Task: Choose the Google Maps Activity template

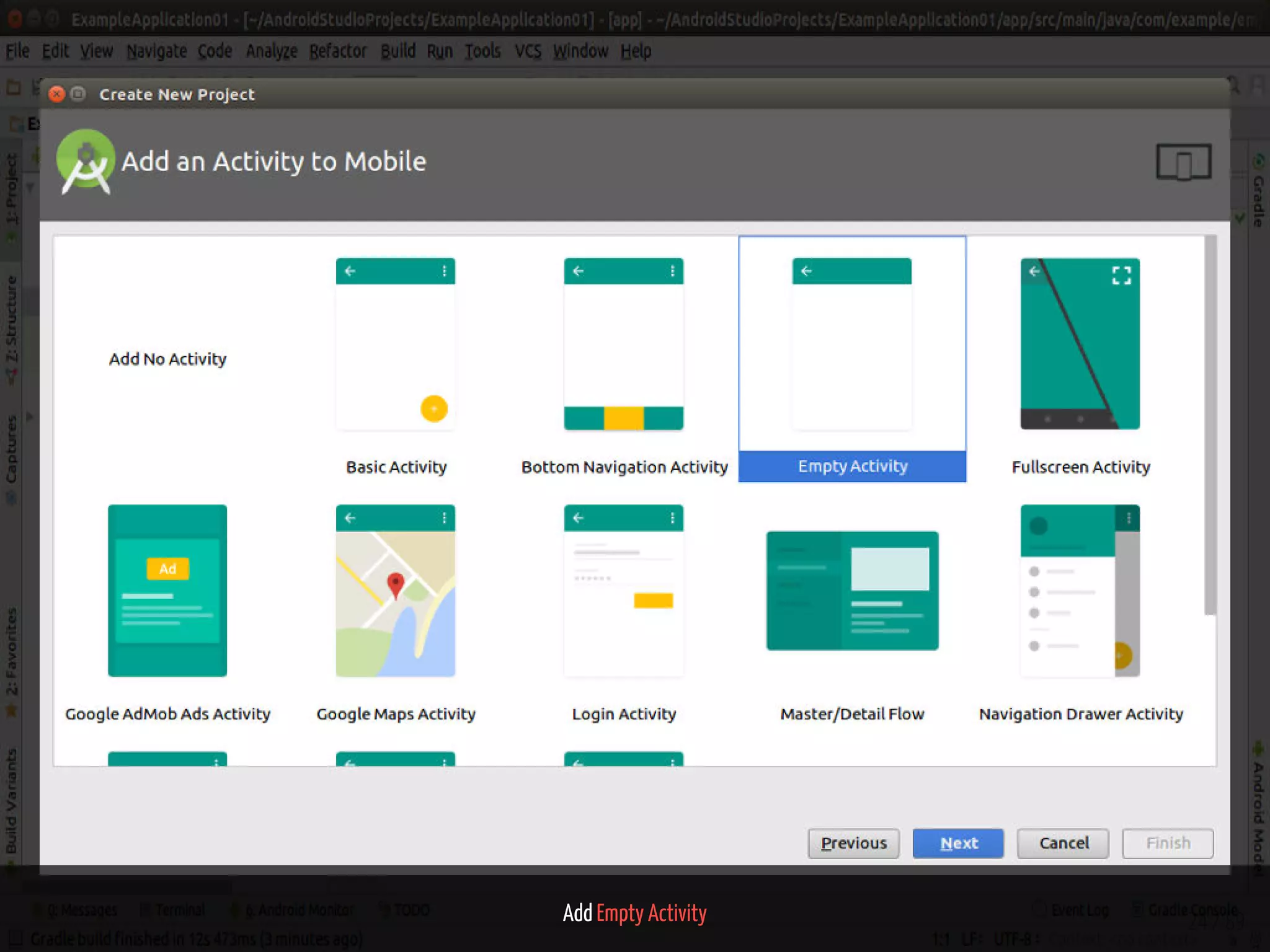Action: tap(396, 591)
